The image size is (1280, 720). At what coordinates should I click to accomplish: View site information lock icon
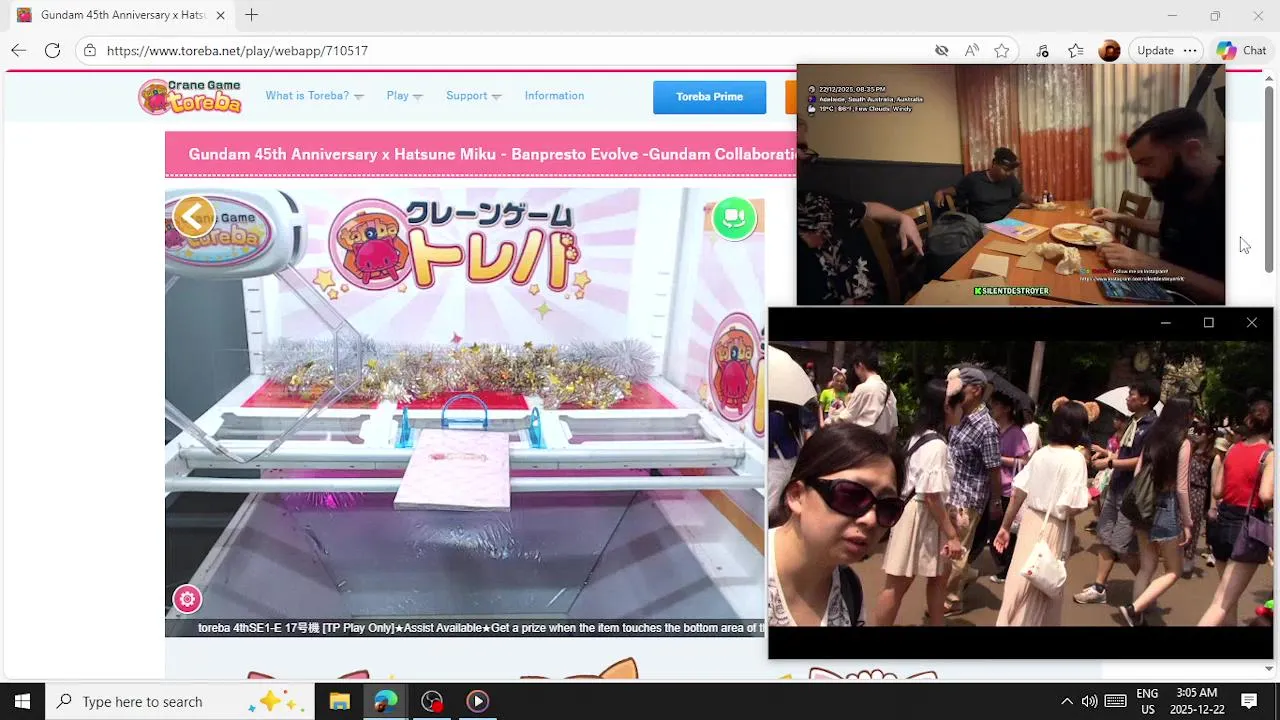point(90,50)
